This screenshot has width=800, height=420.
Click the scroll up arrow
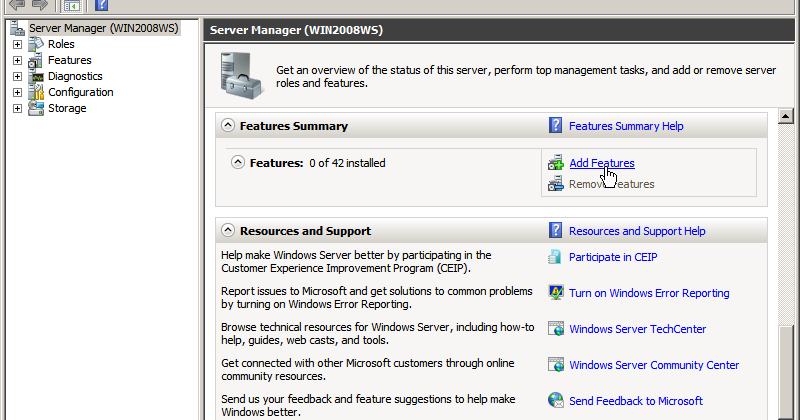tap(786, 116)
